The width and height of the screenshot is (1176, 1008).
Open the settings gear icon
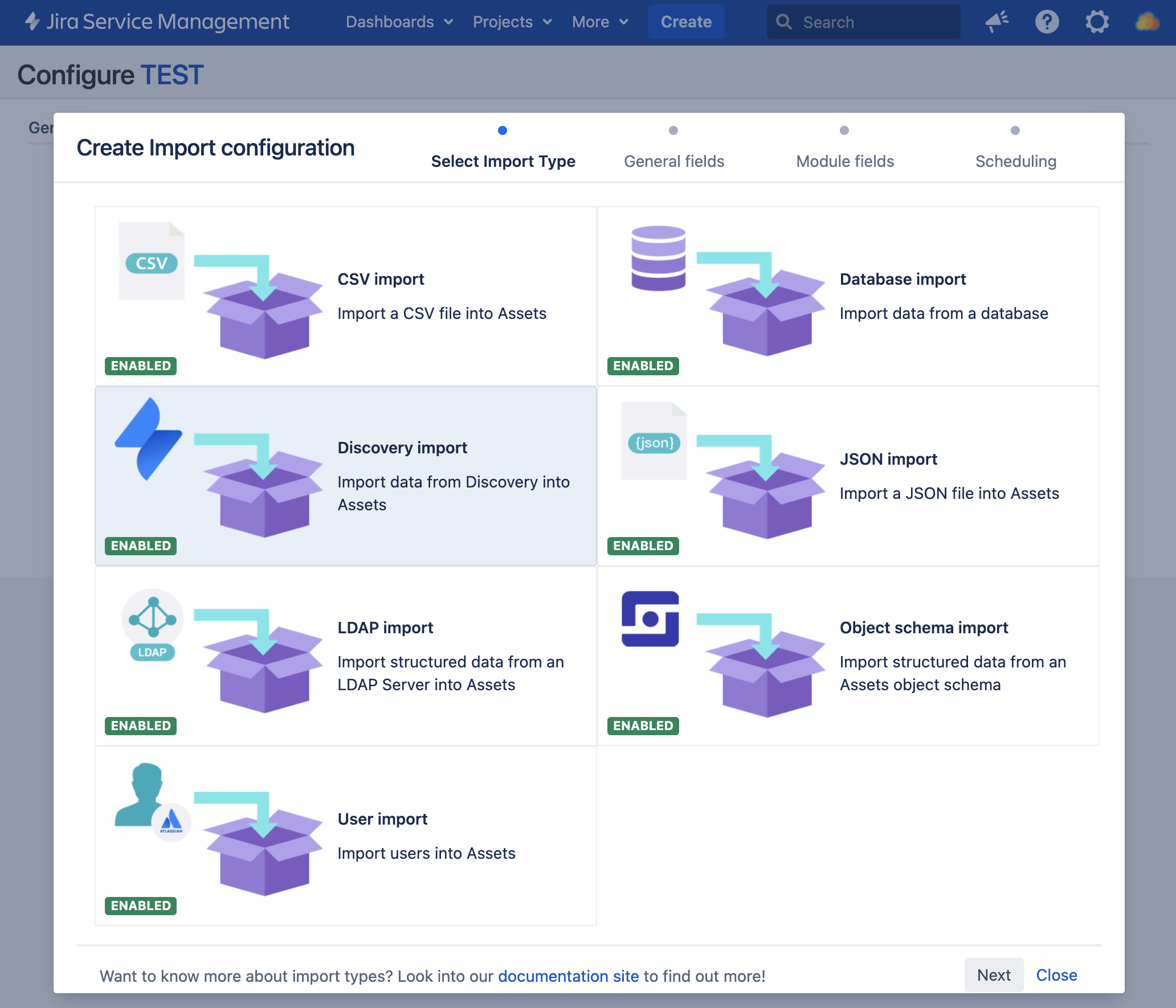coord(1097,22)
